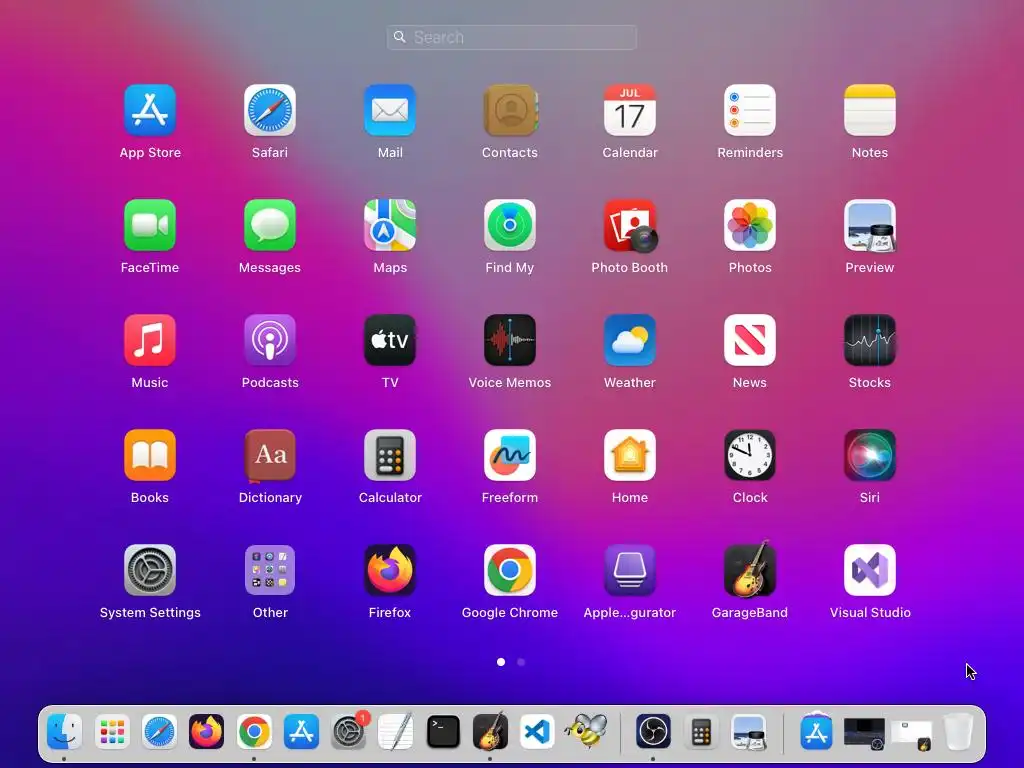Image resolution: width=1024 pixels, height=768 pixels.
Task: Open GarageBand from the Launchpad grid
Action: pyautogui.click(x=750, y=569)
